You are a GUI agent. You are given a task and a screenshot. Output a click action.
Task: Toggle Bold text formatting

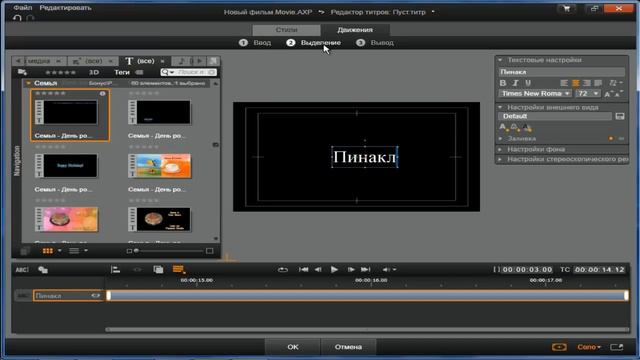503,83
